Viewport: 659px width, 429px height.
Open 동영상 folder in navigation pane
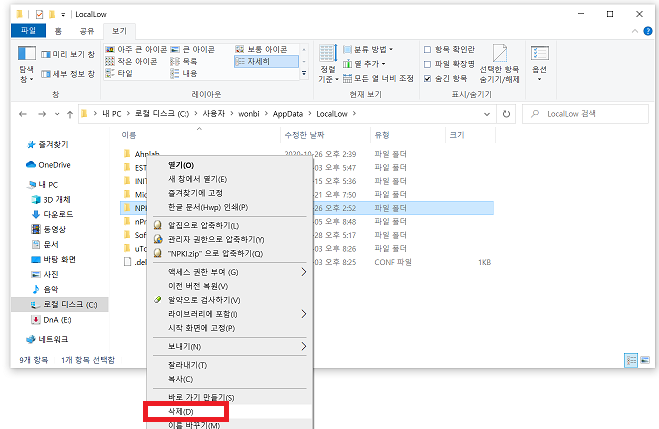coord(49,229)
